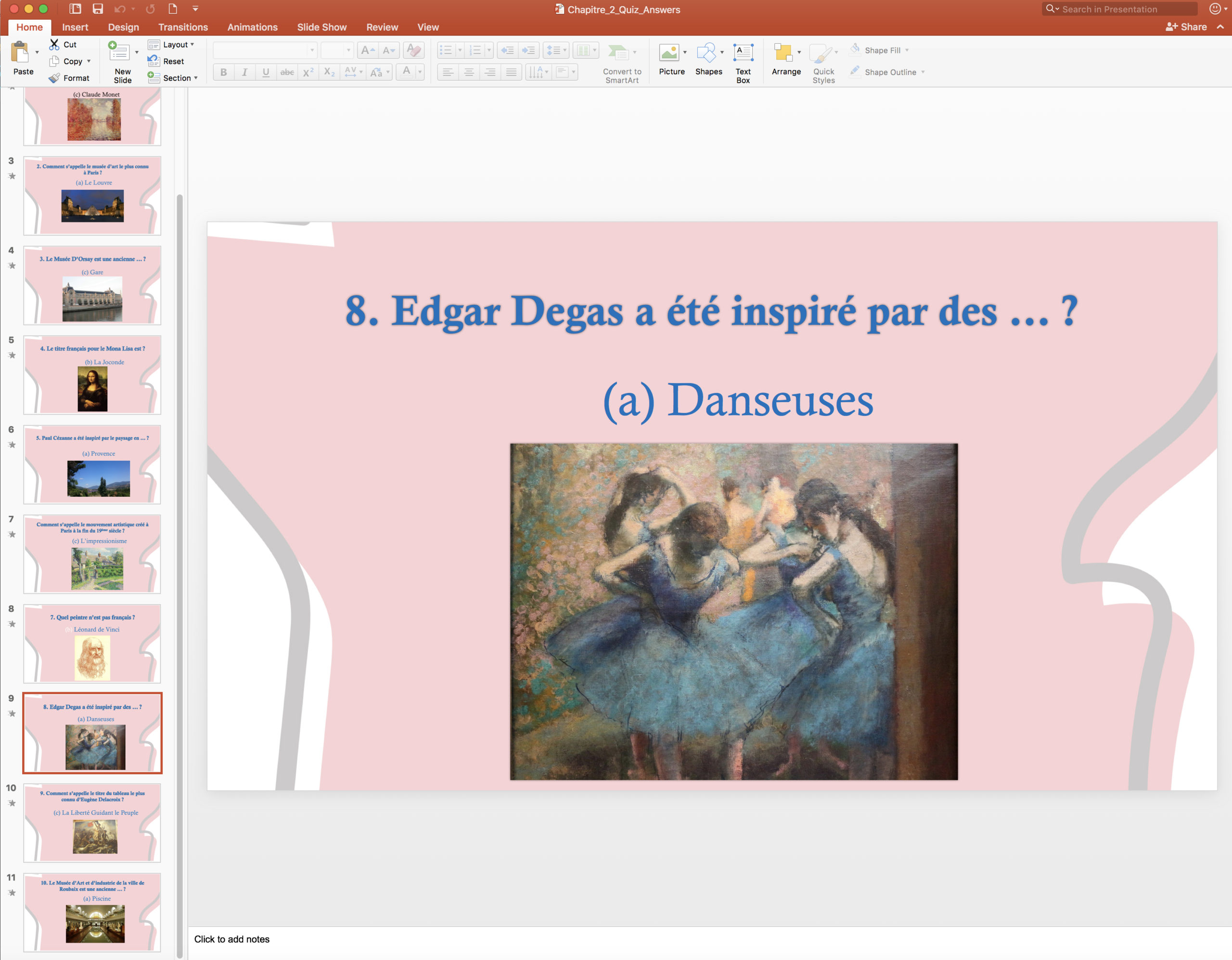
Task: Click the Copy icon
Action: click(54, 61)
